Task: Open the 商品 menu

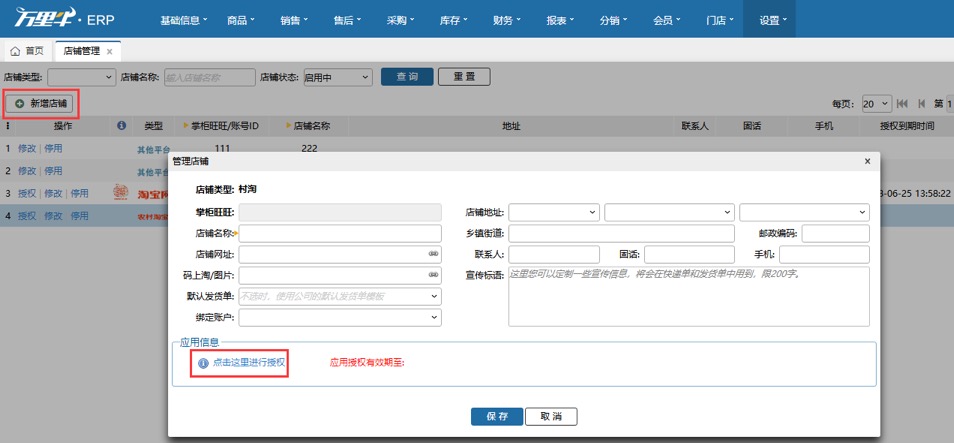Action: tap(240, 19)
